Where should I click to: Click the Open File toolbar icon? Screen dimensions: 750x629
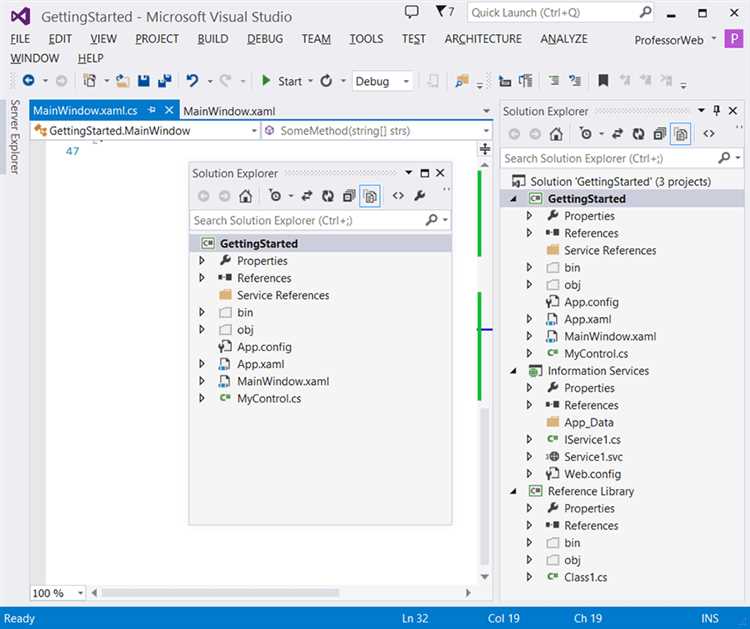point(122,81)
